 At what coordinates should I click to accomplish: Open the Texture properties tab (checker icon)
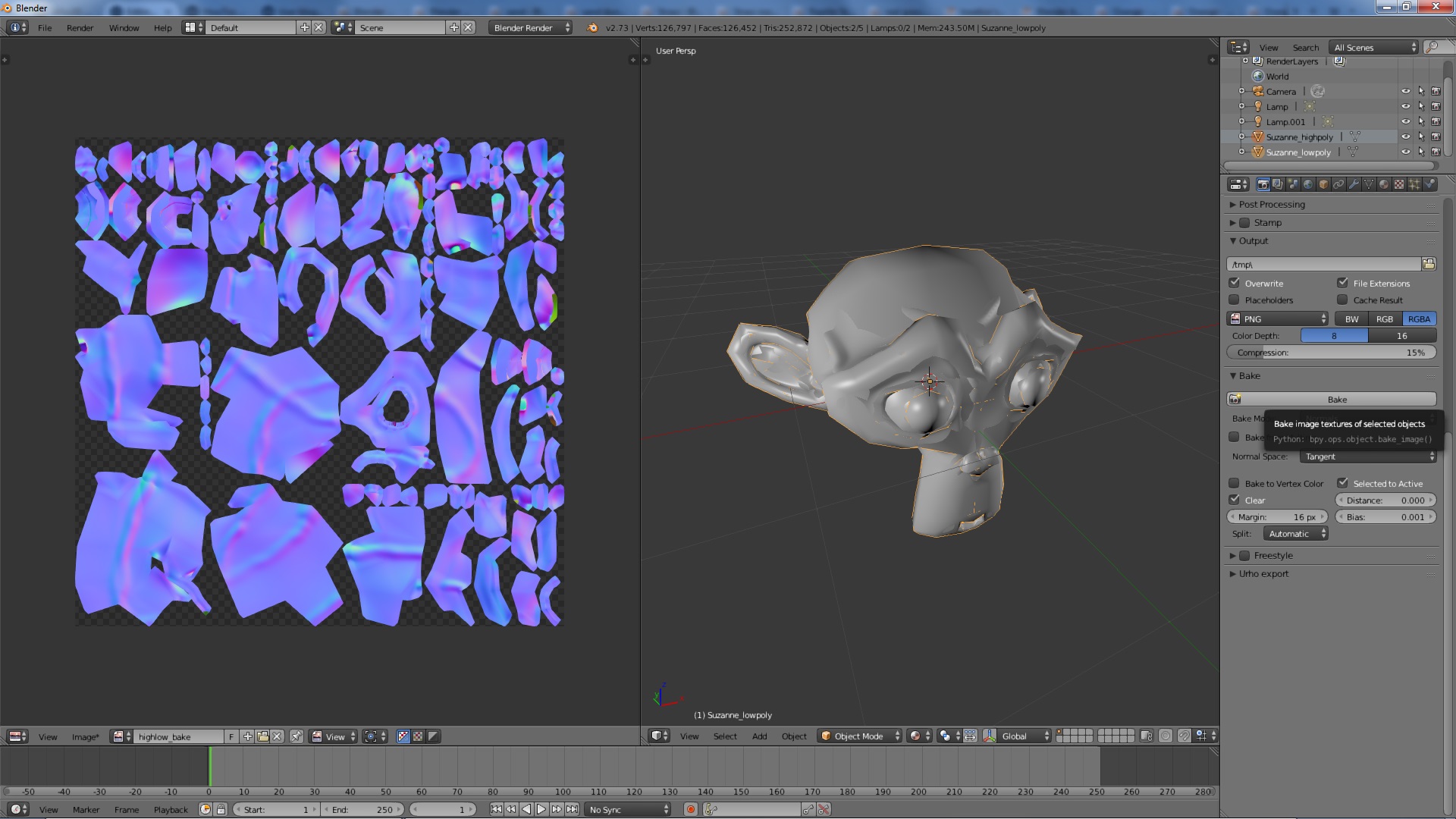[x=1399, y=184]
